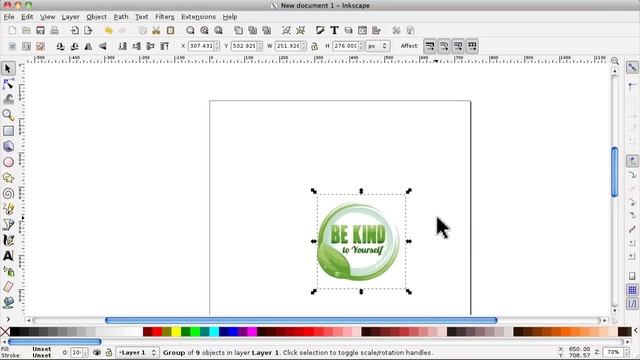Image resolution: width=640 pixels, height=360 pixels.
Task: Select the Rectangle tool
Action: [8, 131]
